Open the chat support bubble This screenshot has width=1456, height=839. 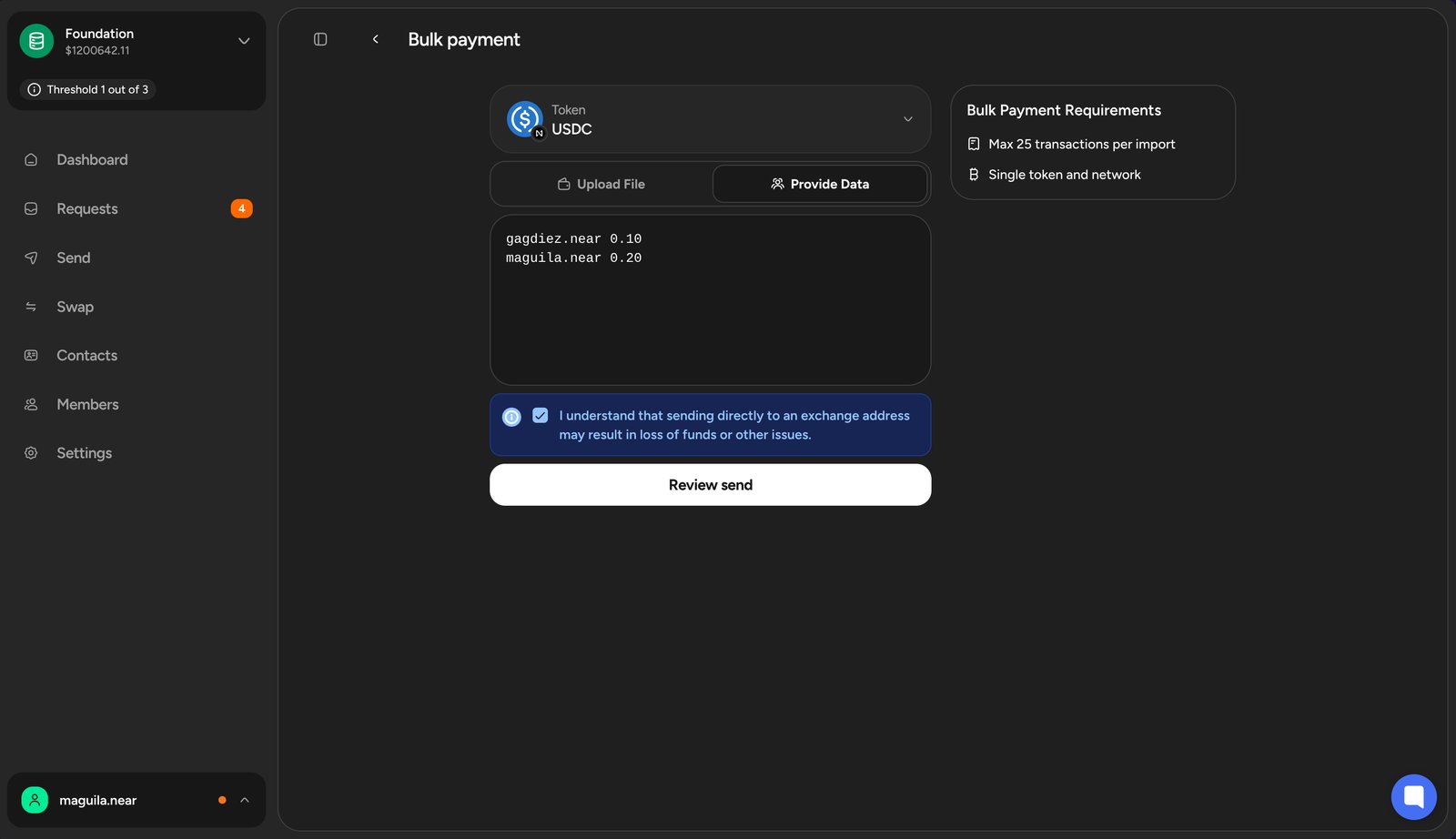pyautogui.click(x=1413, y=797)
